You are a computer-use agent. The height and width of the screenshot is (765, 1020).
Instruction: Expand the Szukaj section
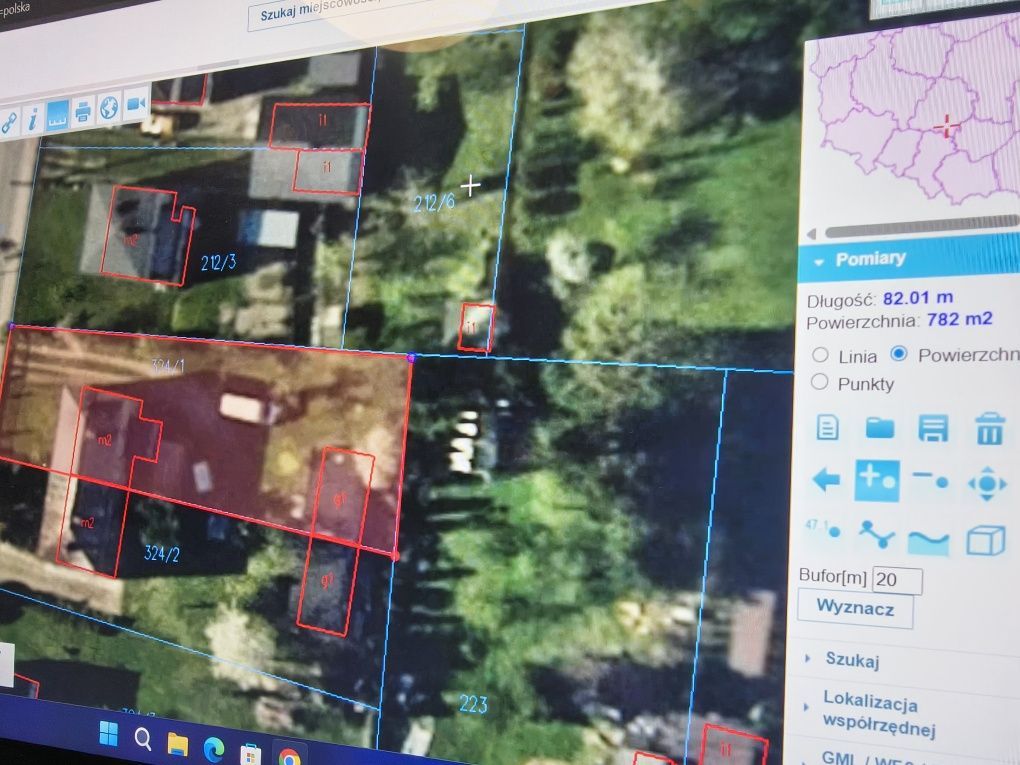pyautogui.click(x=852, y=660)
